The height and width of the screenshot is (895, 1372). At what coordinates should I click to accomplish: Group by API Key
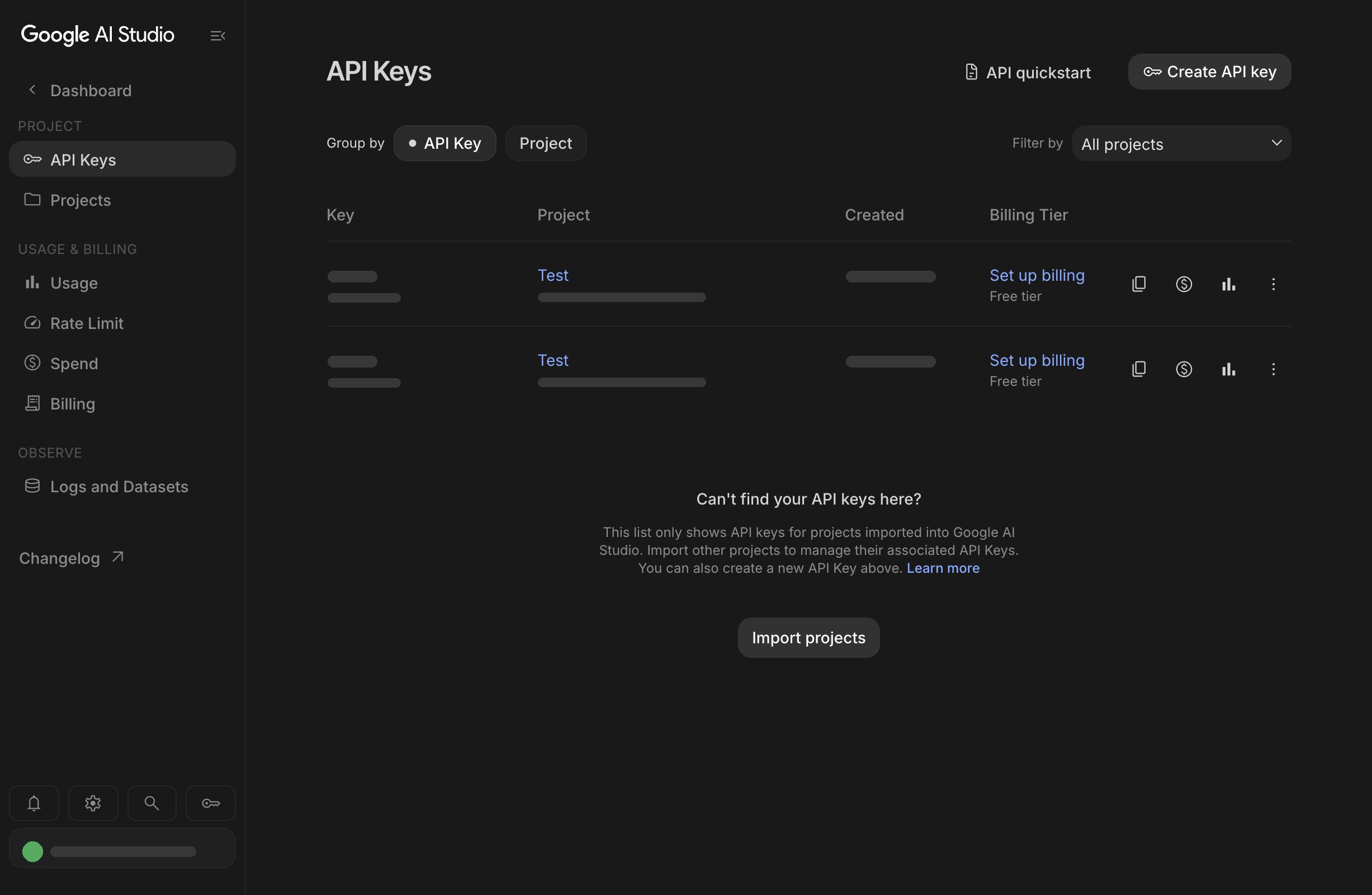444,143
